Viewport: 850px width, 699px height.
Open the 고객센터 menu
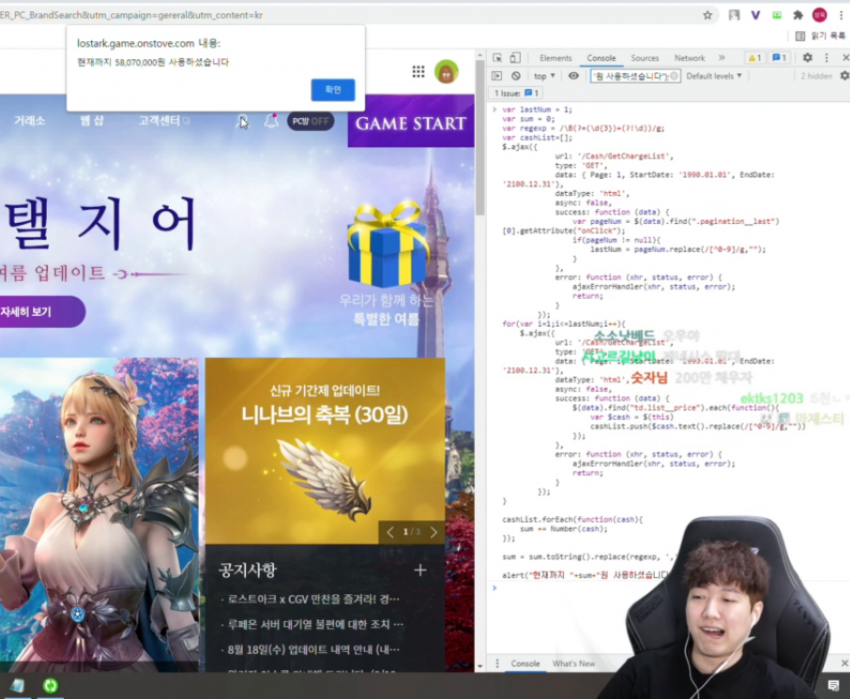(164, 120)
